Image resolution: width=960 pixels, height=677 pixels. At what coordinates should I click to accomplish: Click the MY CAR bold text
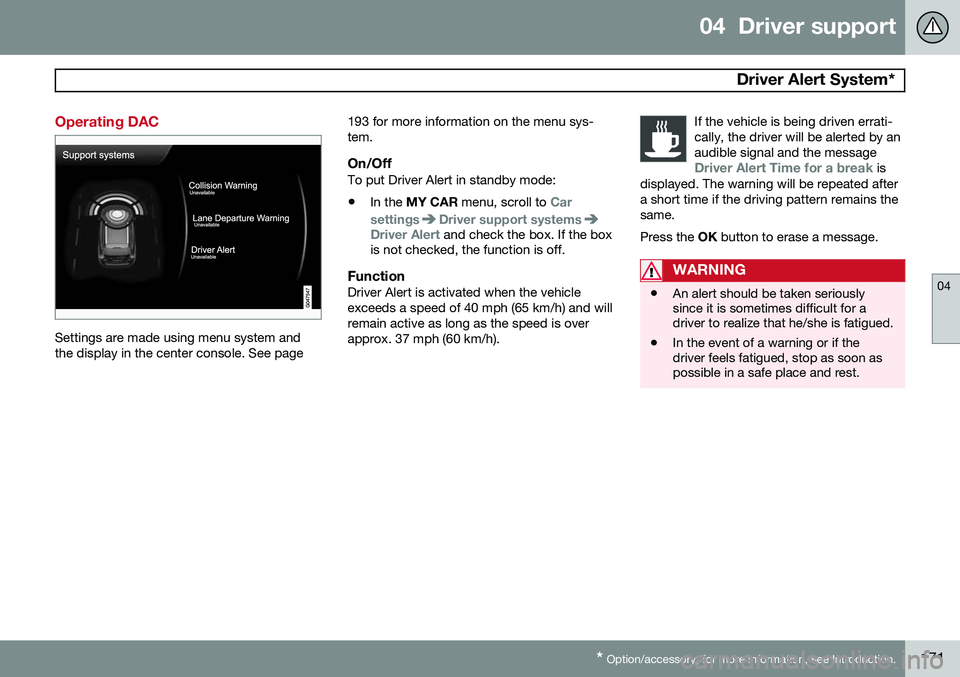tap(432, 202)
